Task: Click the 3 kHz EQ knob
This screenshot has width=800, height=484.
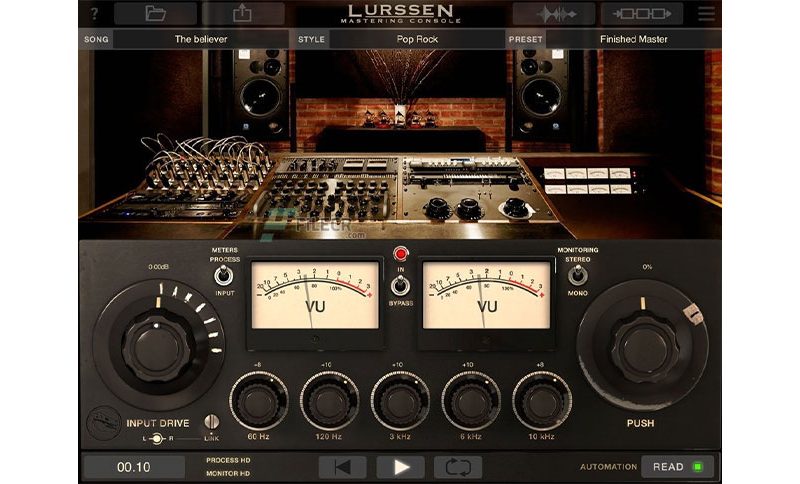Action: coord(400,401)
